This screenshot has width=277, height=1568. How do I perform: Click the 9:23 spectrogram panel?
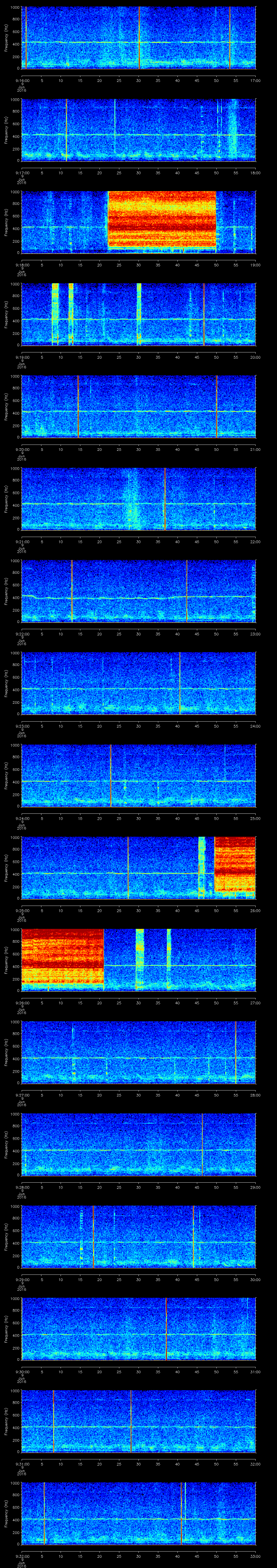pos(138,683)
